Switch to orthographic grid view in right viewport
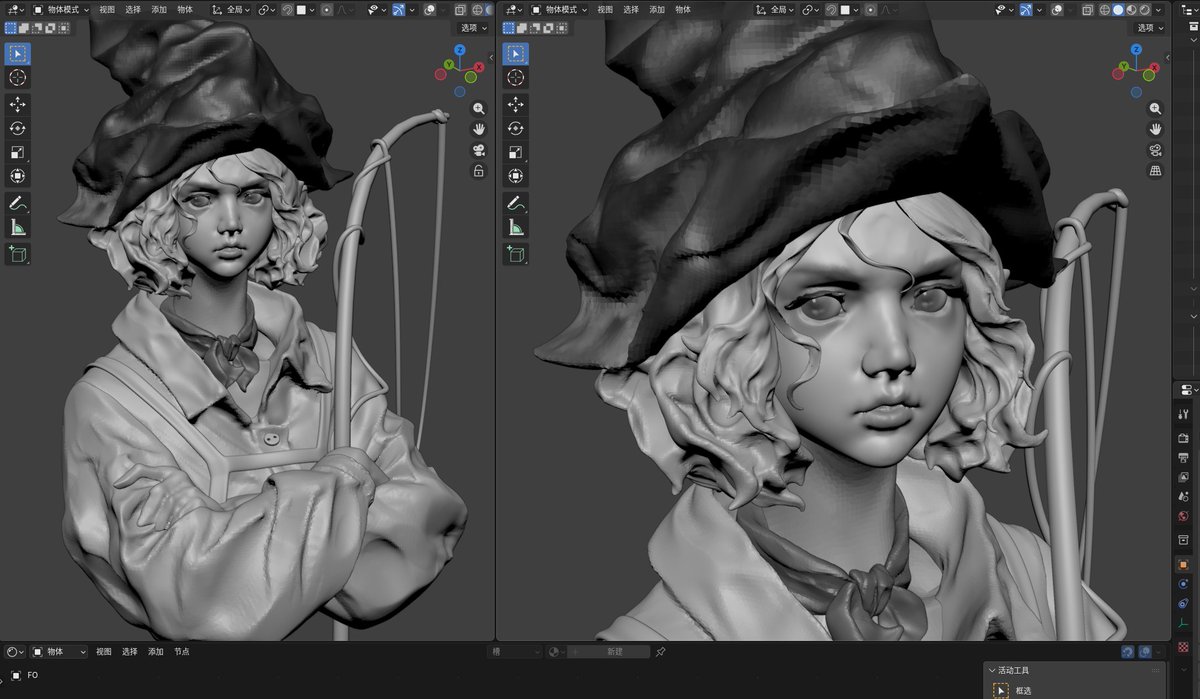Image resolution: width=1200 pixels, height=699 pixels. pyautogui.click(x=1156, y=171)
